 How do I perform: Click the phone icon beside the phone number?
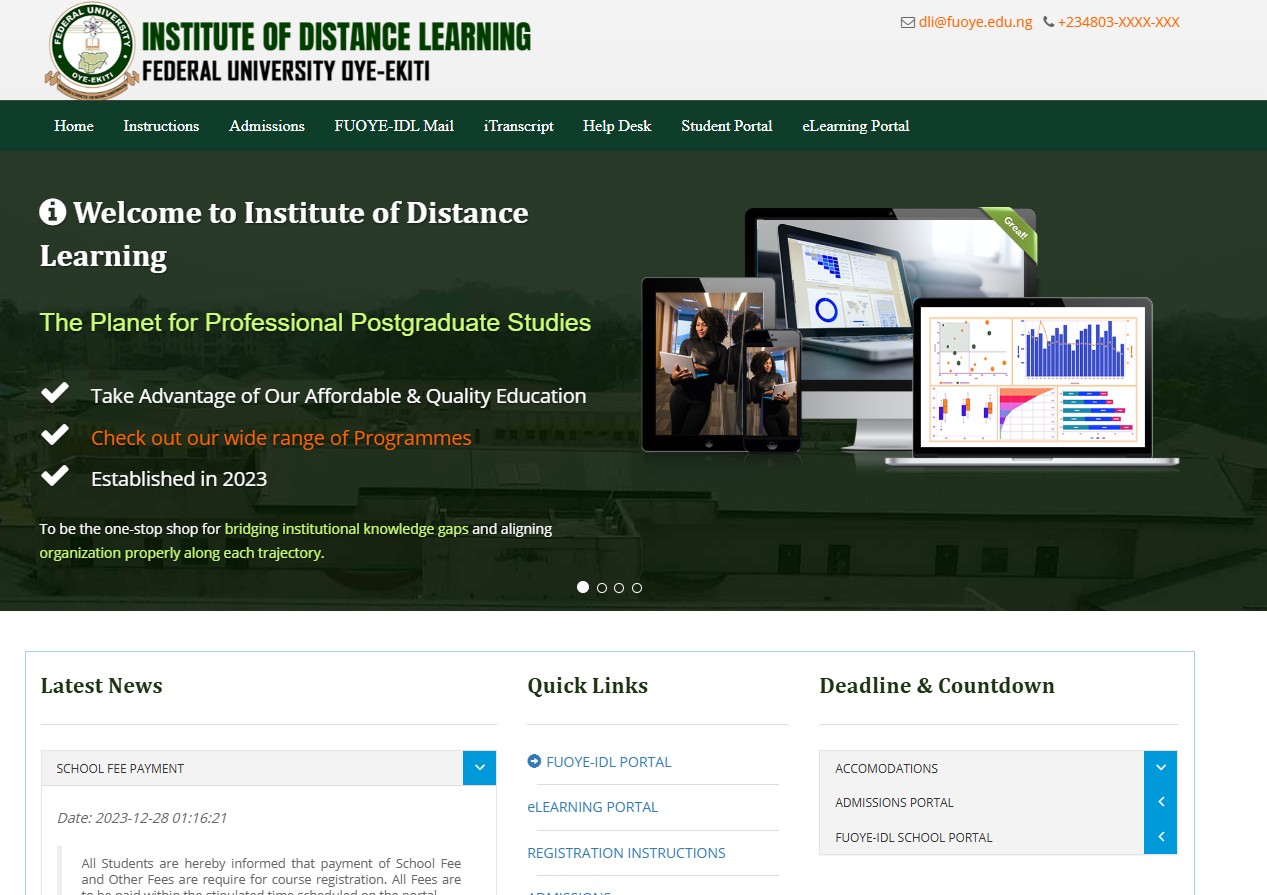(x=1048, y=22)
